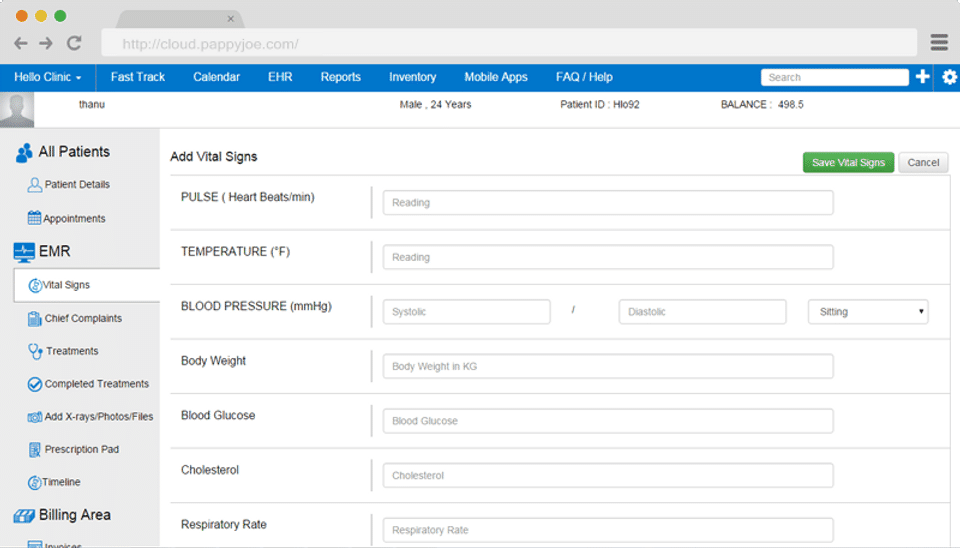
Task: Click the Body Weight in KG field
Action: [608, 366]
